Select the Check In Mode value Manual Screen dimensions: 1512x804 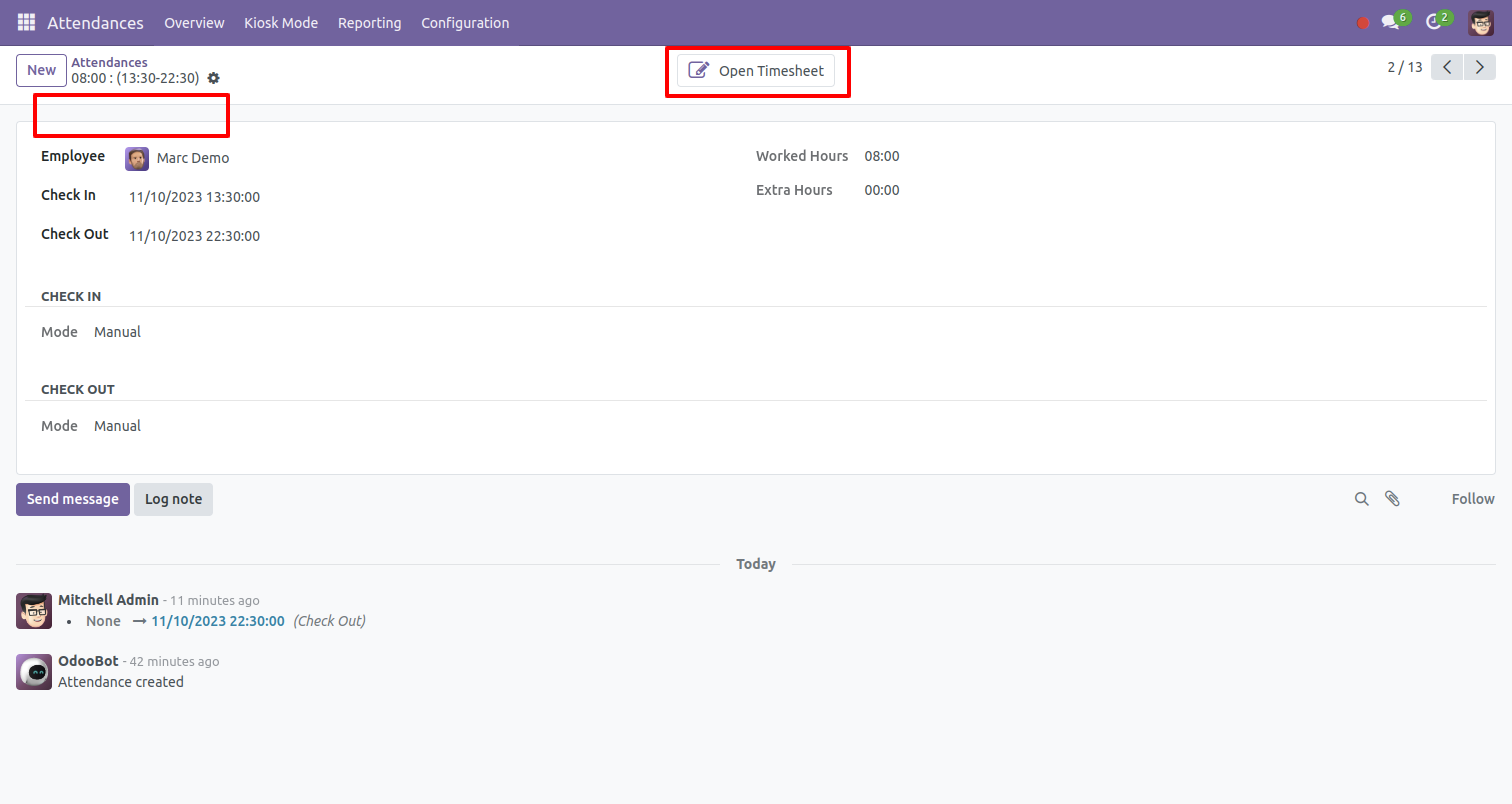(x=117, y=332)
